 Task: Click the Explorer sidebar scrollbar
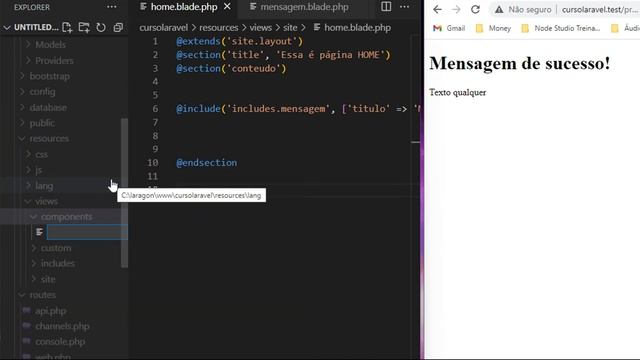pos(124,193)
